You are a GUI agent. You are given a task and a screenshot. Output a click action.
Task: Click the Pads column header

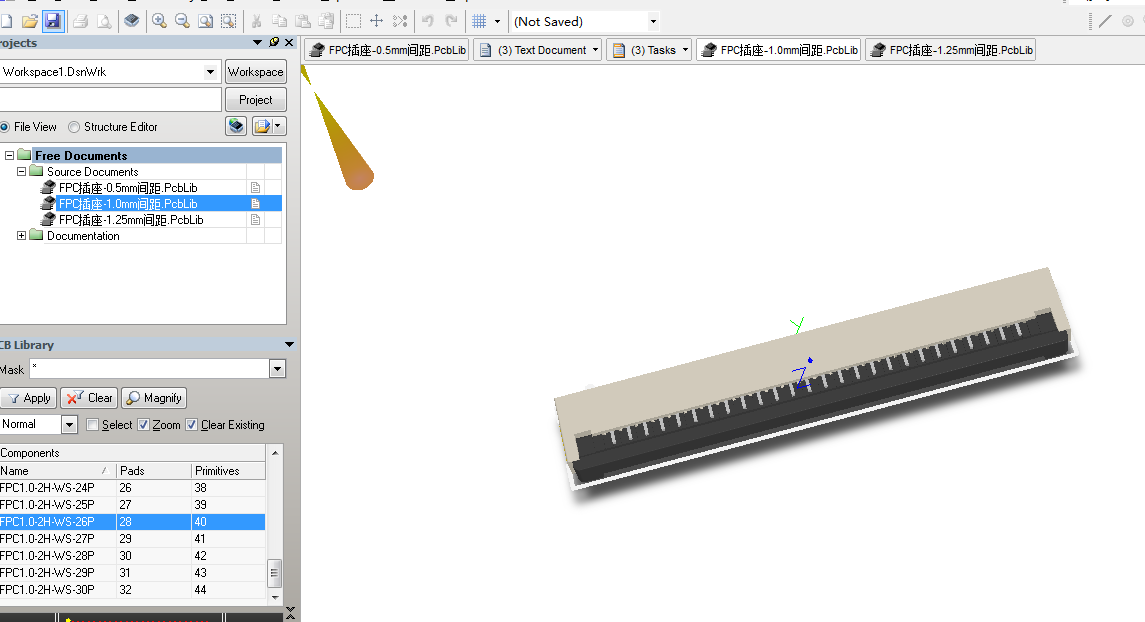(x=153, y=471)
